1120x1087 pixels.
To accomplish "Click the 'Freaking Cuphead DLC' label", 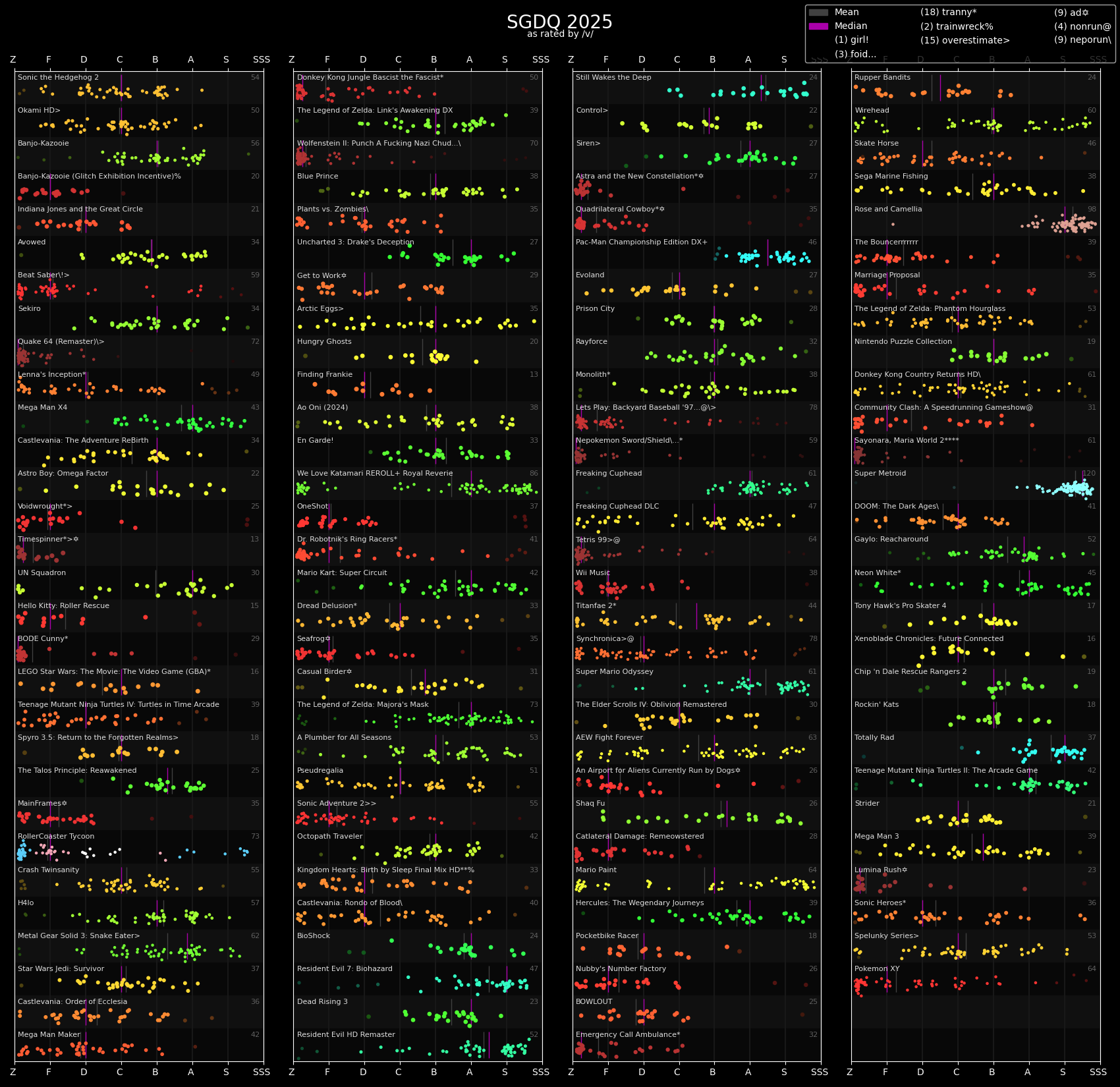I will pyautogui.click(x=617, y=507).
